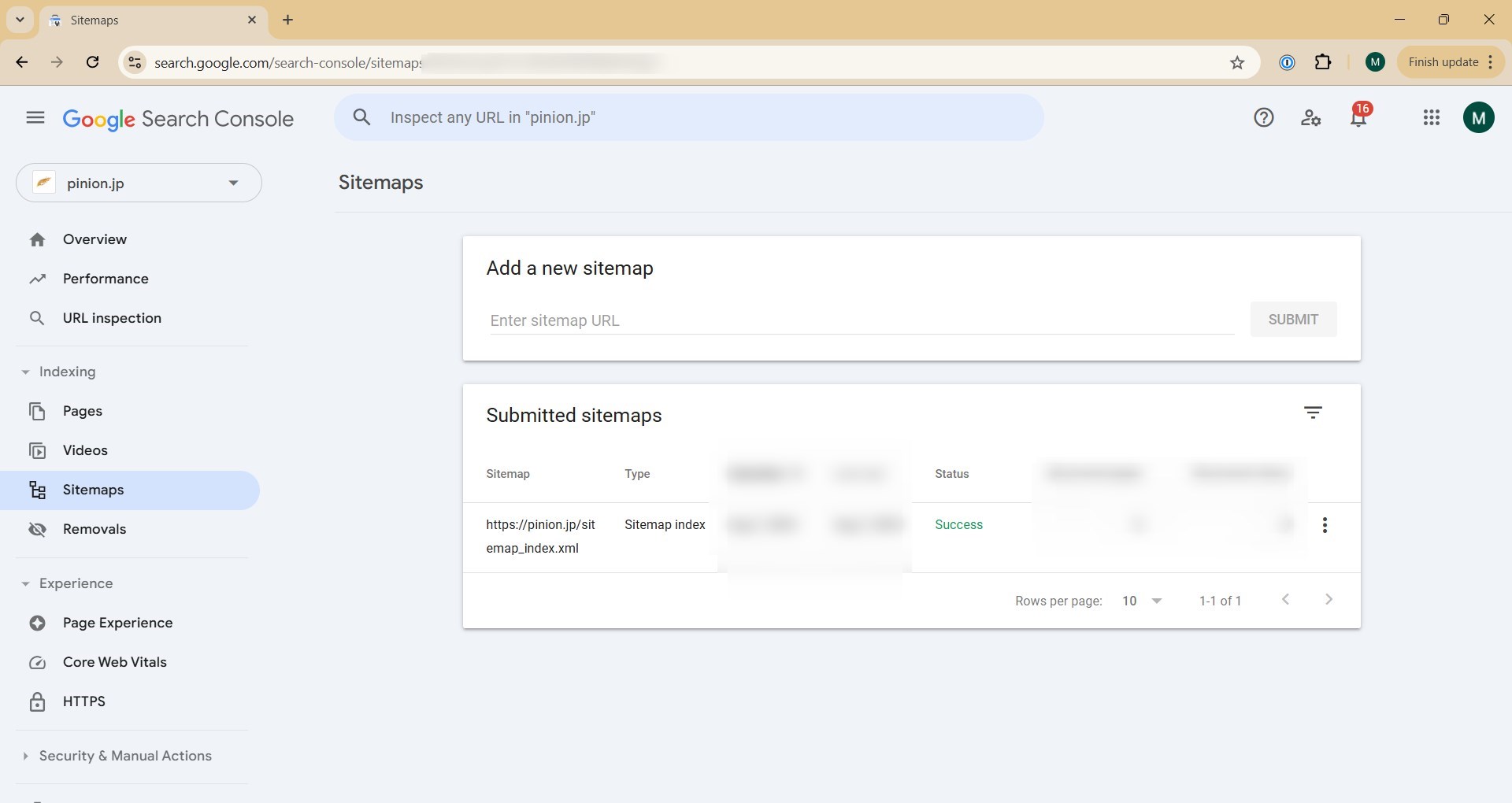Go to Overview in sidebar
This screenshot has height=803, width=1512.
94,239
